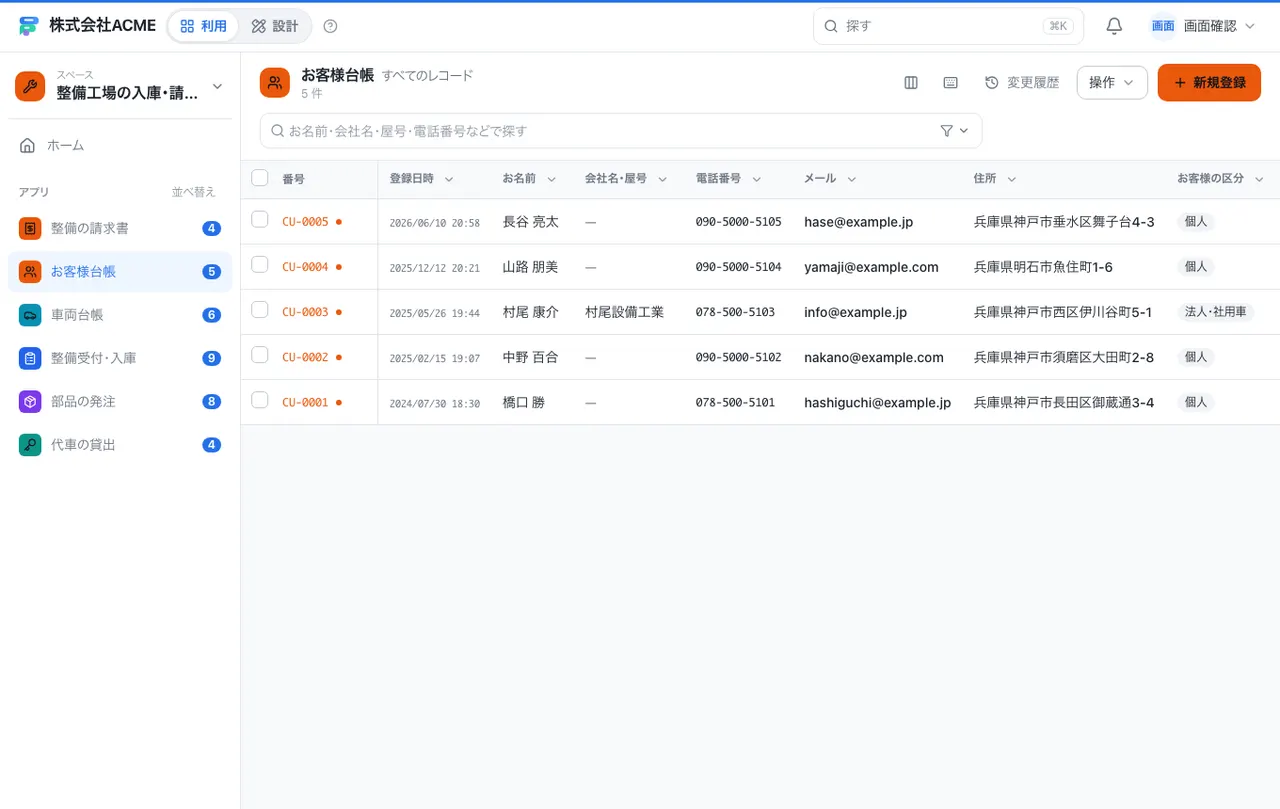
Task: Click the wrench space icon
Action: (x=30, y=86)
